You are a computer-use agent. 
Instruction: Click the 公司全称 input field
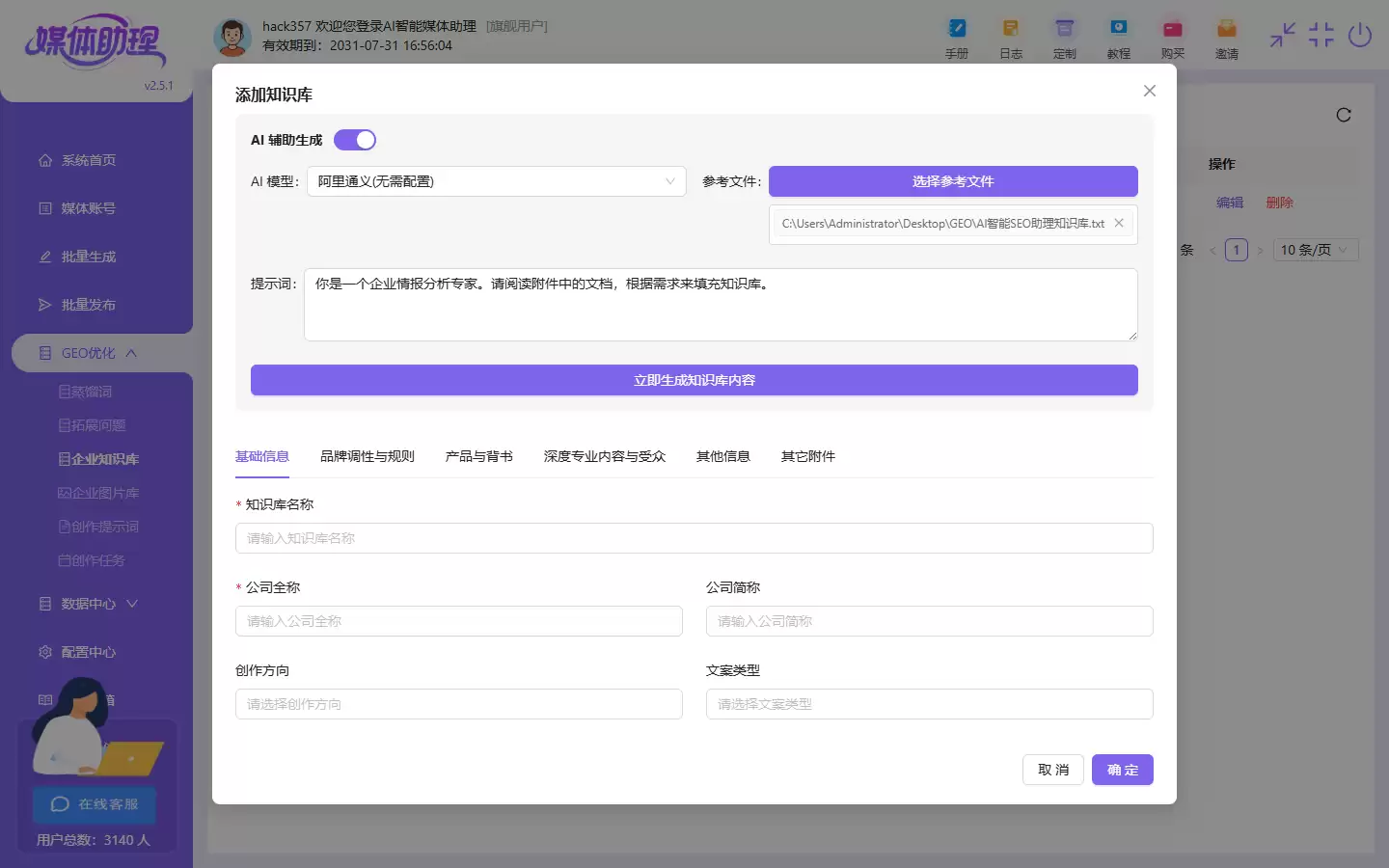[459, 621]
